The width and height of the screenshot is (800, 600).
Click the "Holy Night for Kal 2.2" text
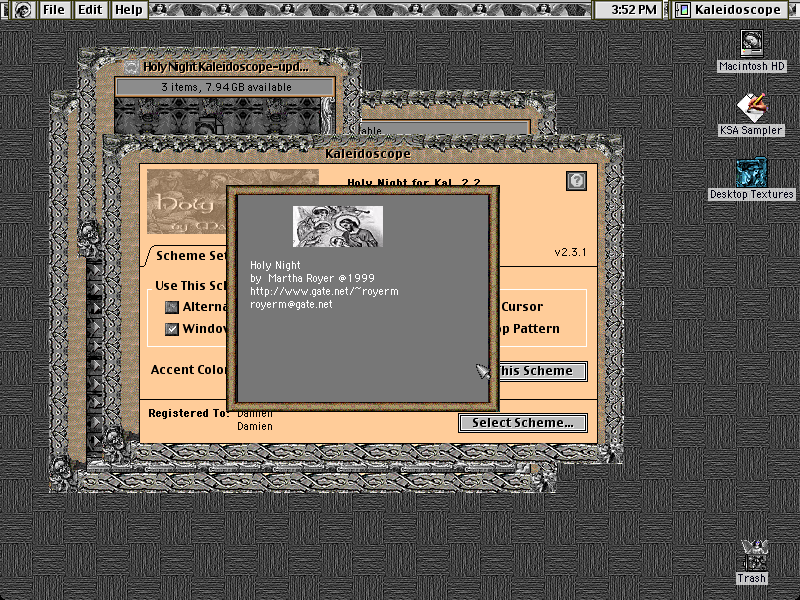(x=414, y=182)
